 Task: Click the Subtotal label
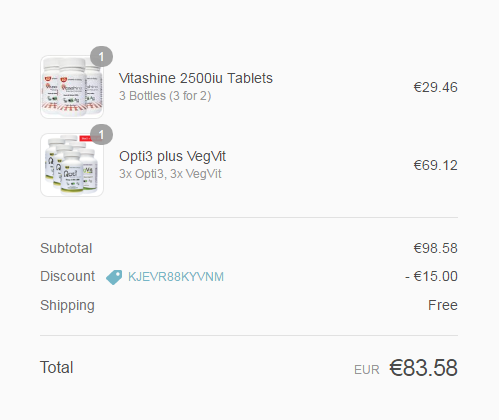(x=66, y=248)
